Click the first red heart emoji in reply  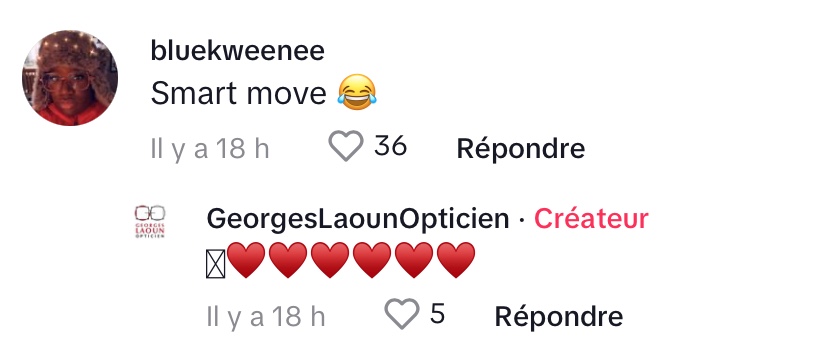pyautogui.click(x=246, y=260)
